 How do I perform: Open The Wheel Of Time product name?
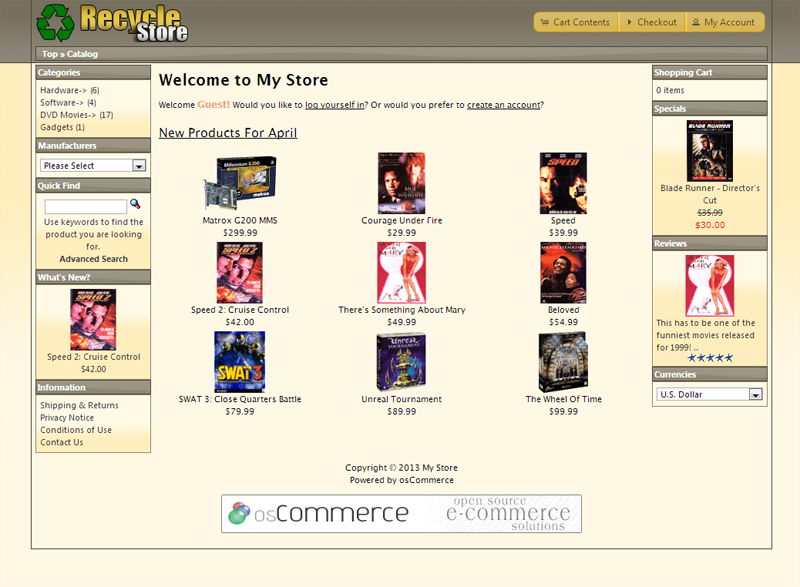tap(563, 399)
